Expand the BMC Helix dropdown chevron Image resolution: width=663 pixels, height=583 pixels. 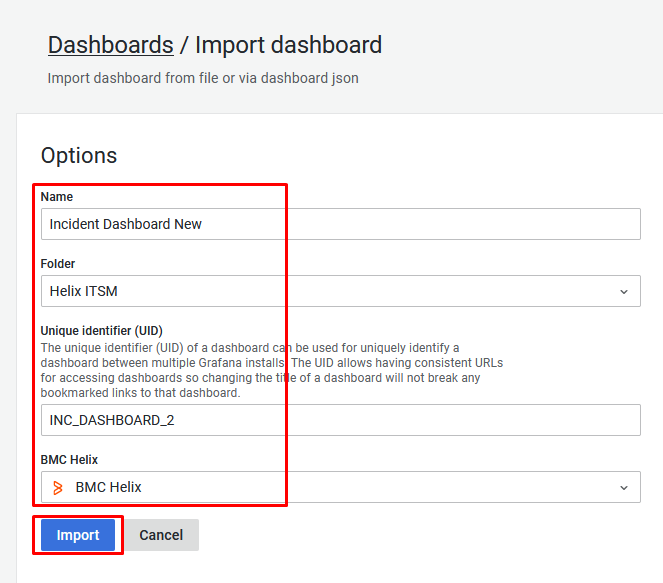pos(624,487)
